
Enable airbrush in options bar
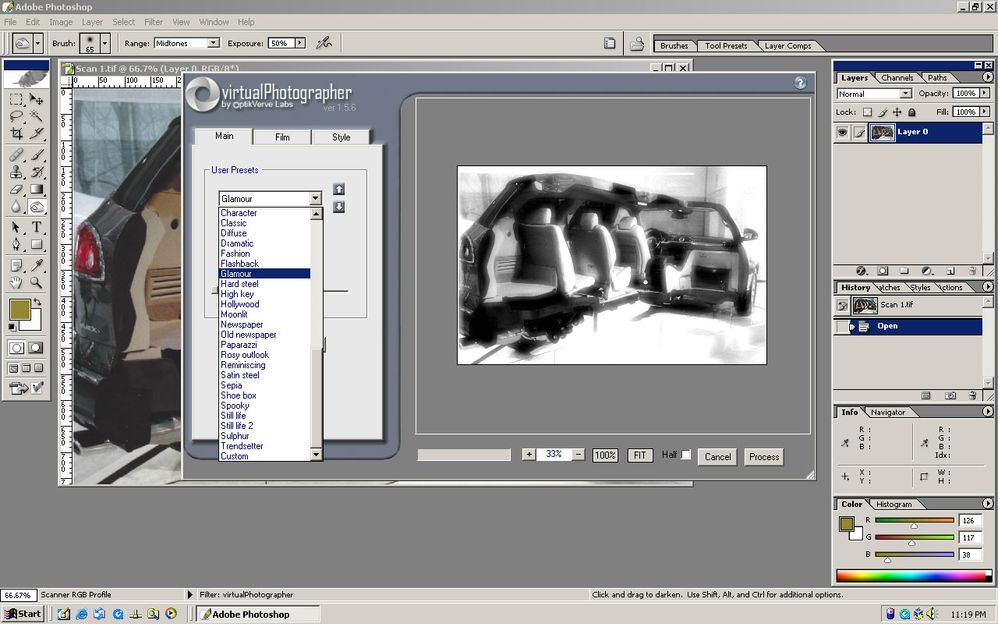click(x=324, y=43)
